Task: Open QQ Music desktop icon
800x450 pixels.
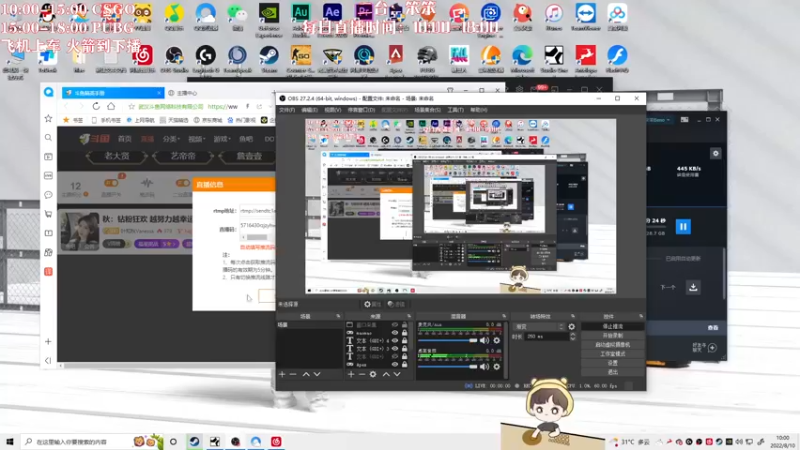Action: (x=174, y=14)
